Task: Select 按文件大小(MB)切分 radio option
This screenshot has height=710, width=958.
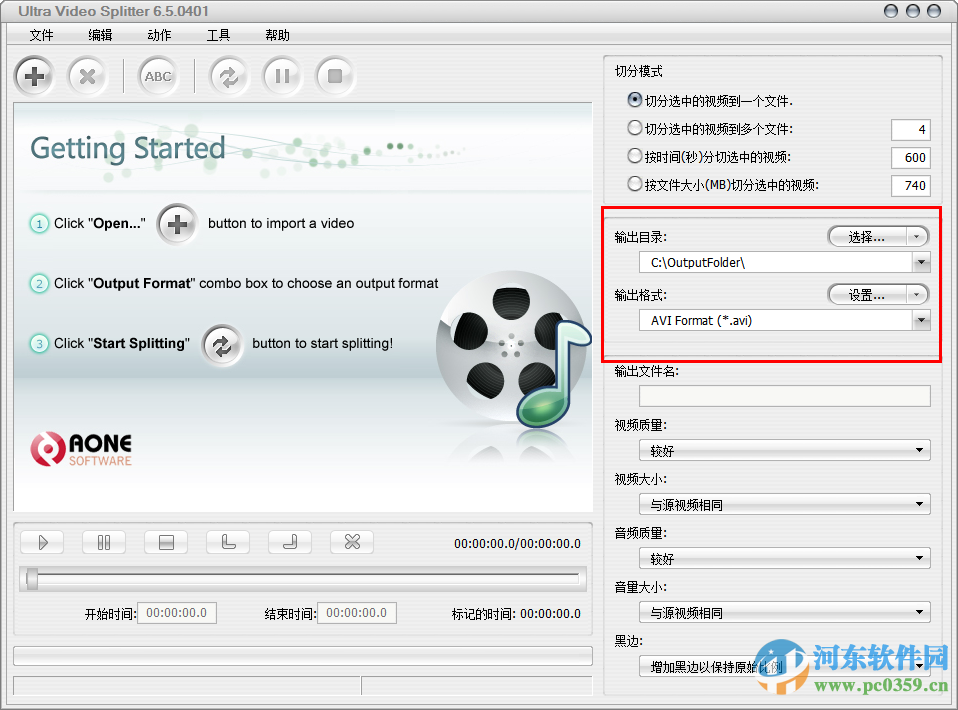Action: tap(634, 184)
